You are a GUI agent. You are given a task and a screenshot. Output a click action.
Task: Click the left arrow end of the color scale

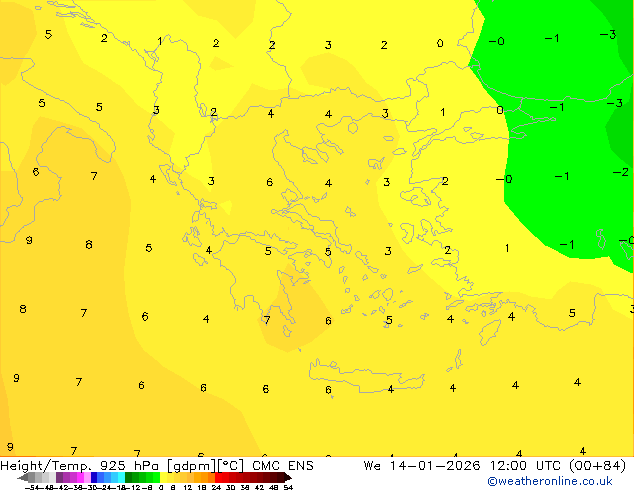[23, 478]
